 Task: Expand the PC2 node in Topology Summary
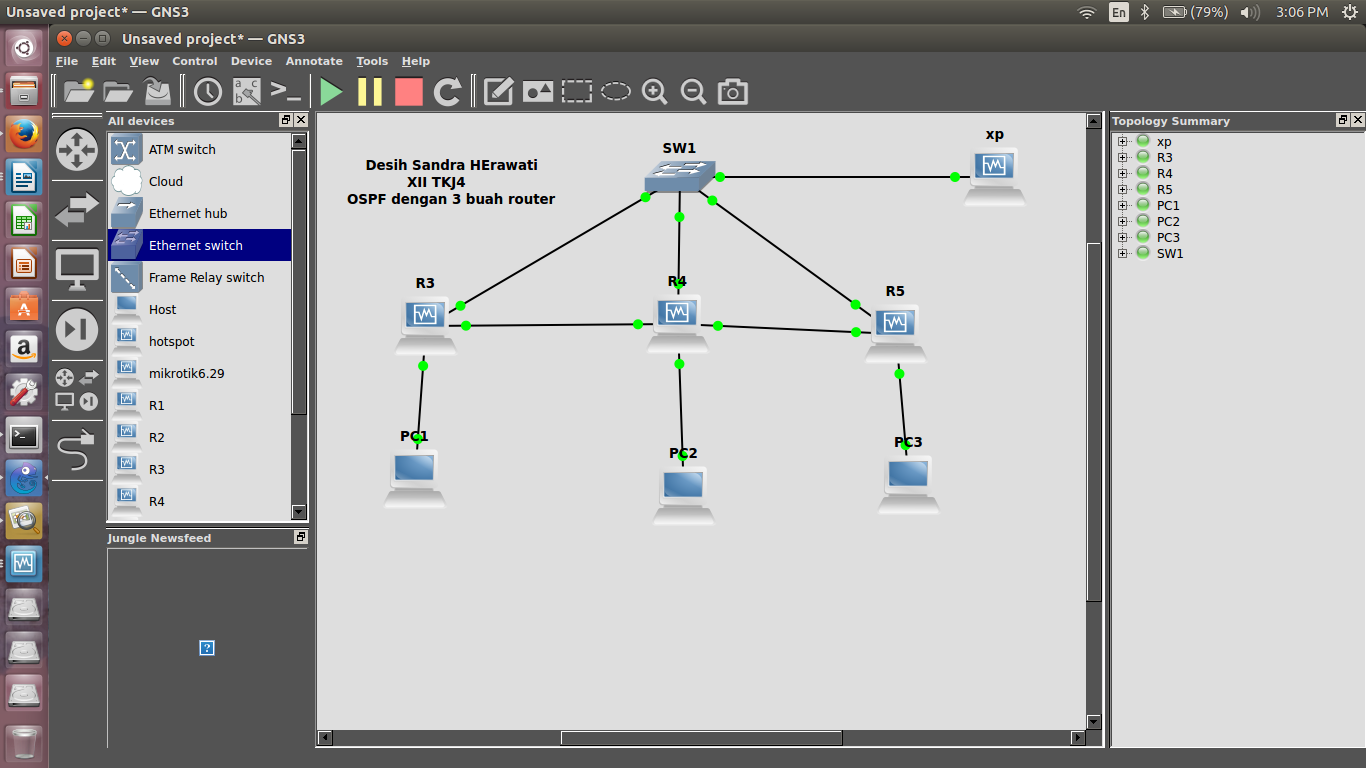(x=1124, y=221)
